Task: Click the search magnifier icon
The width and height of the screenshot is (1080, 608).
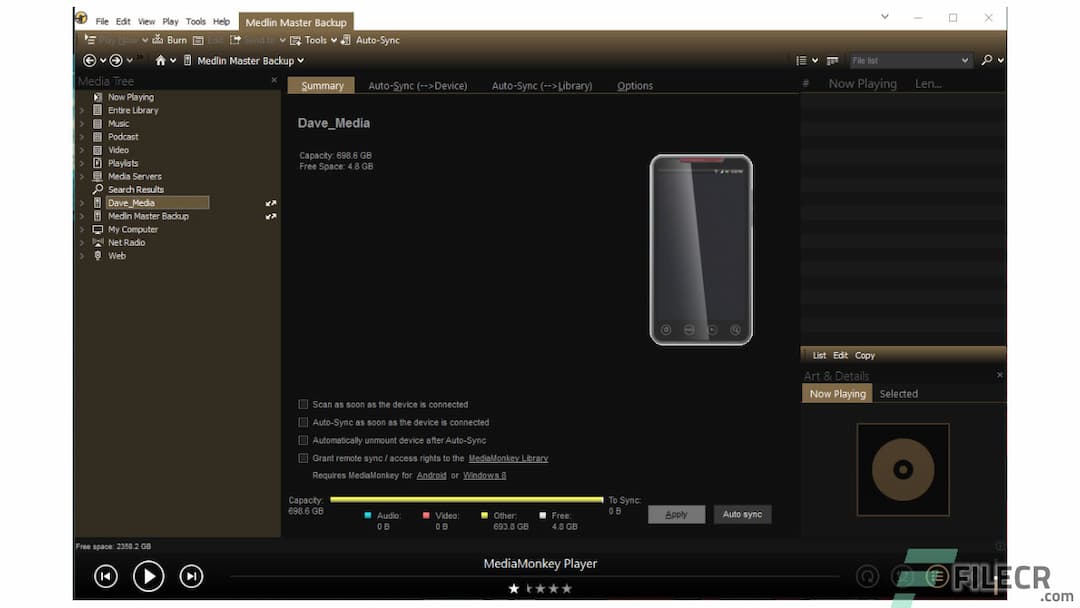Action: (x=985, y=60)
